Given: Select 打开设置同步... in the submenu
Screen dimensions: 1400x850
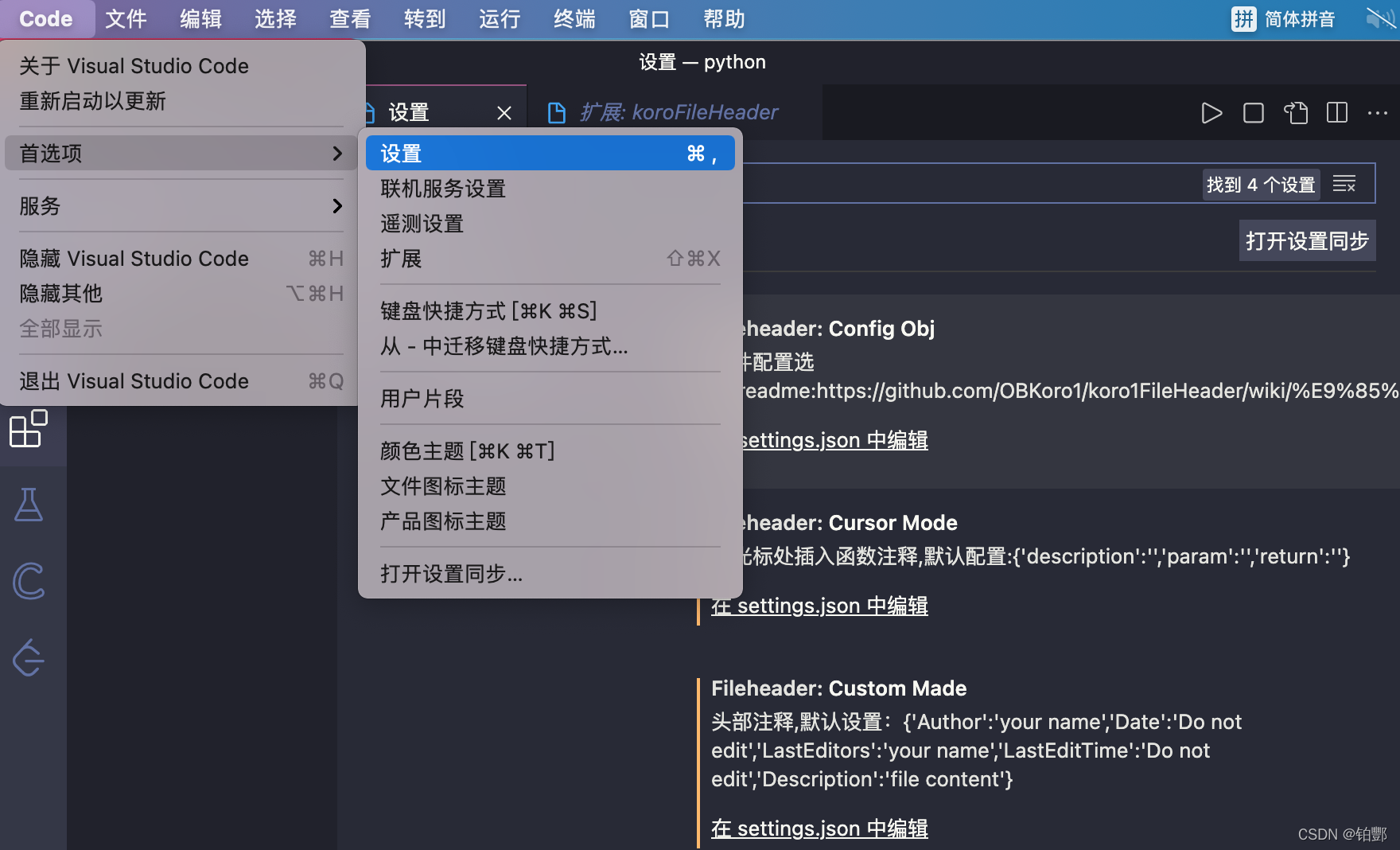Looking at the screenshot, I should 550,573.
